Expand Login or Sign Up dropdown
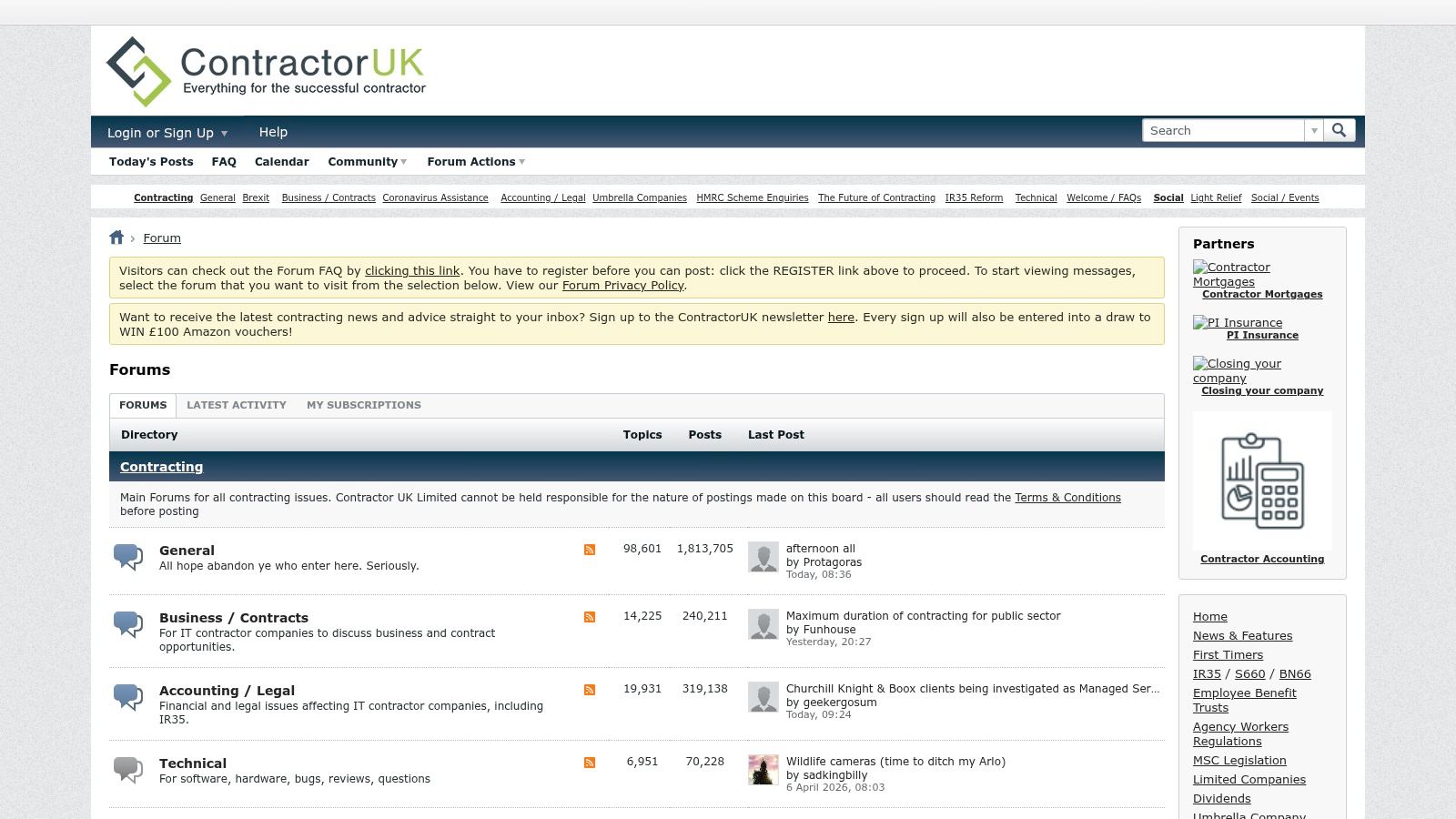The image size is (1456, 819). click(167, 133)
